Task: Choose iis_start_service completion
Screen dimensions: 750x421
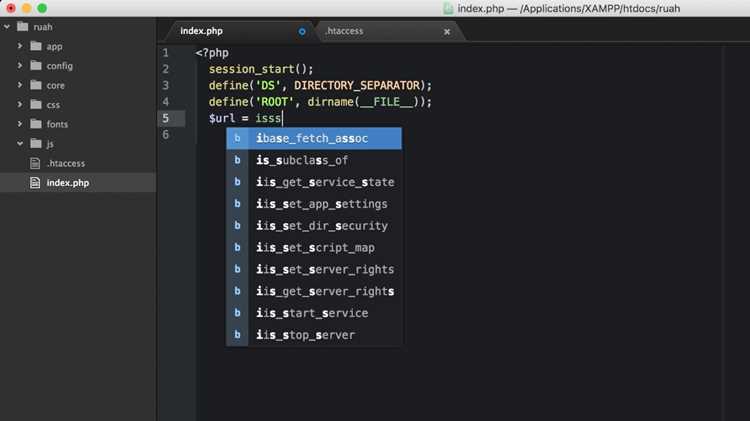Action: (x=314, y=313)
